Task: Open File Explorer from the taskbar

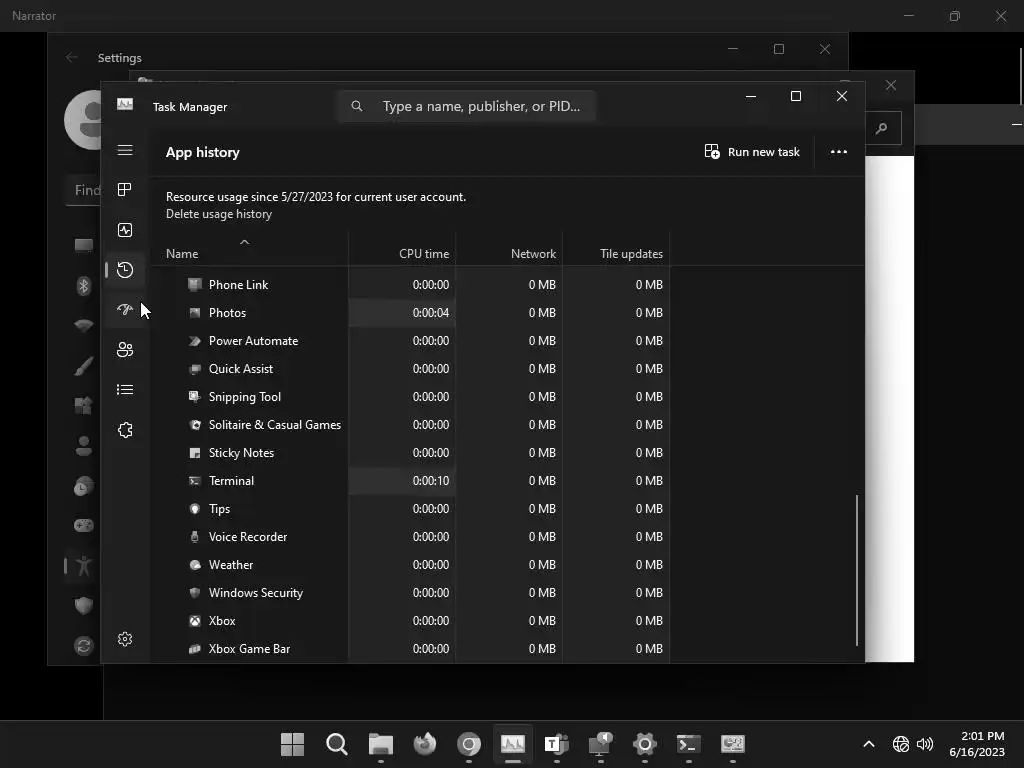Action: tap(380, 744)
